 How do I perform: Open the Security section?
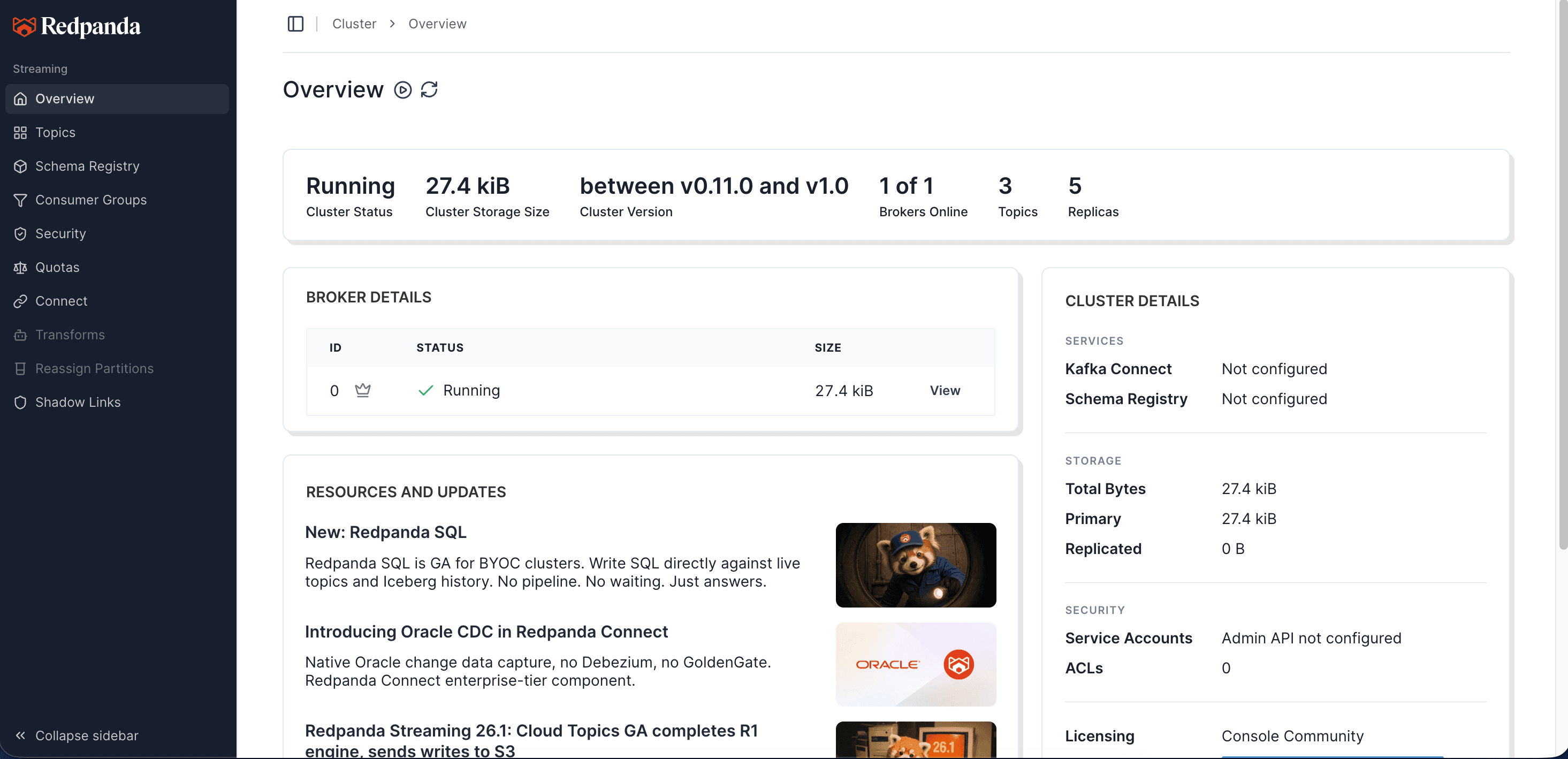(117, 234)
